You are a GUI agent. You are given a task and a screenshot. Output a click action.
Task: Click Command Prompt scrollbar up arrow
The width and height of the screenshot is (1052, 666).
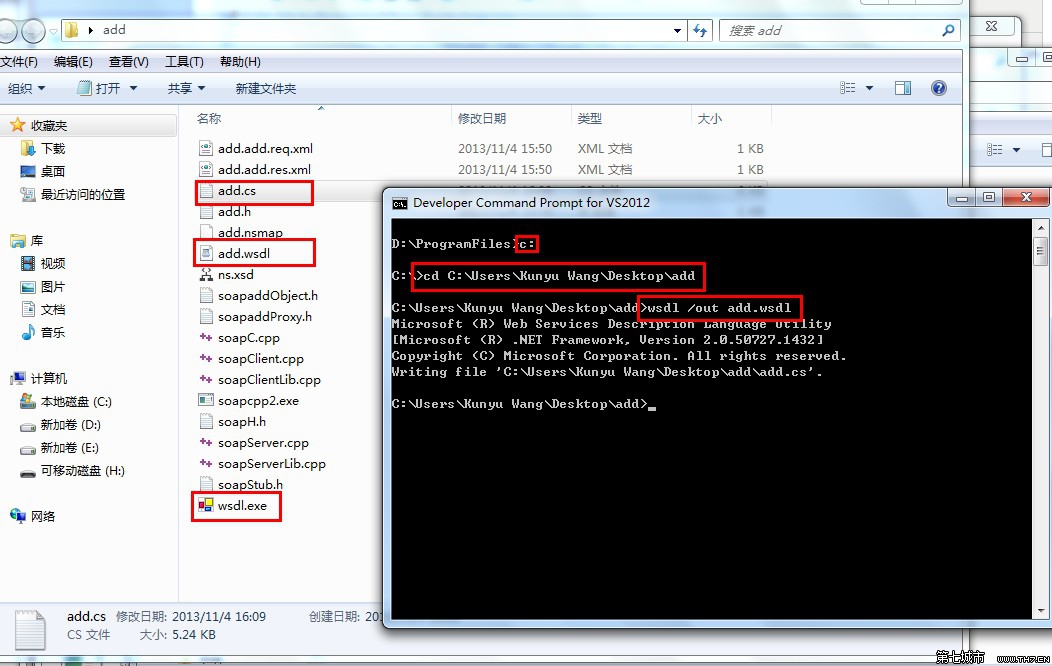pos(1041,228)
